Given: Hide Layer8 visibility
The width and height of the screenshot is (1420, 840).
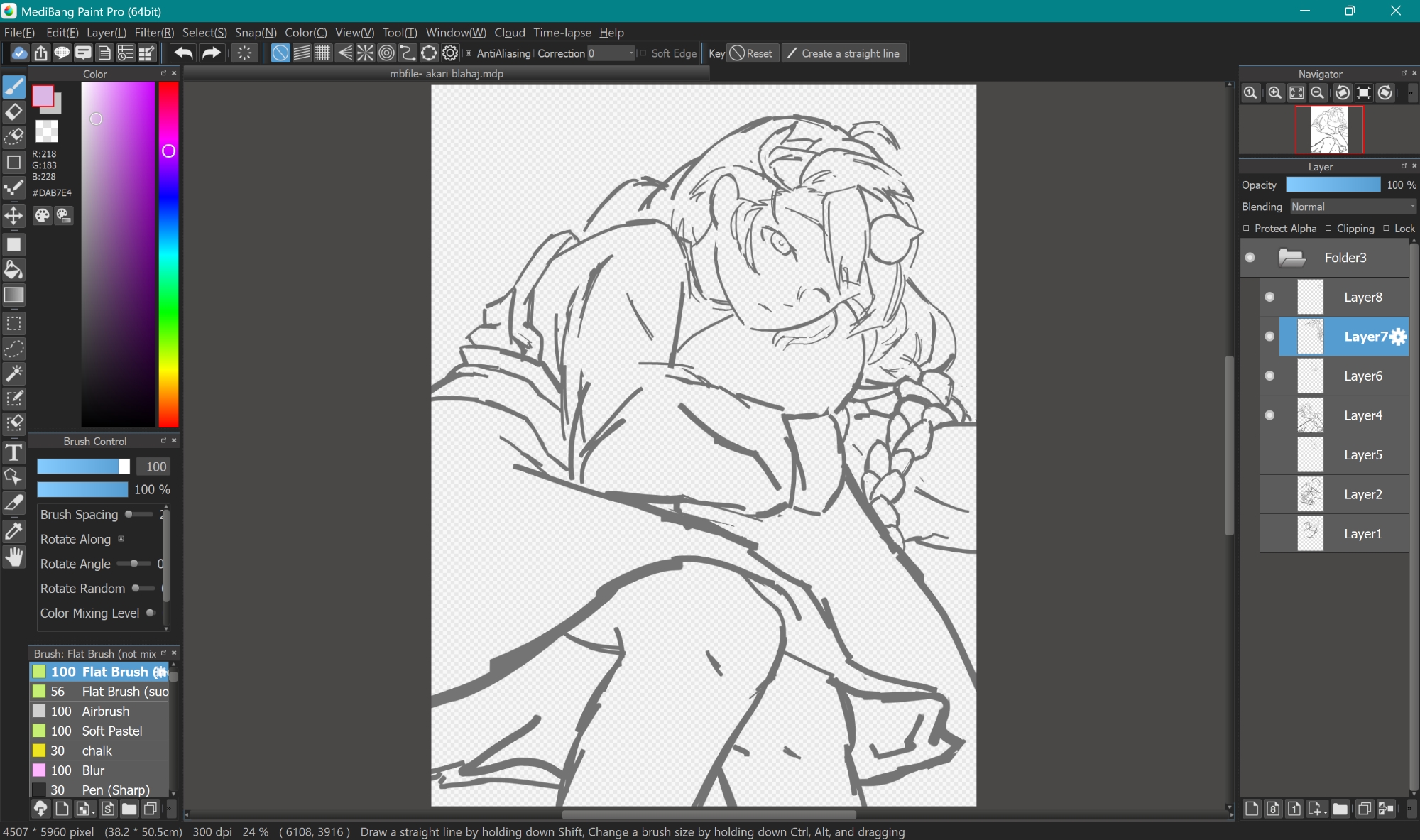Looking at the screenshot, I should click(1269, 298).
